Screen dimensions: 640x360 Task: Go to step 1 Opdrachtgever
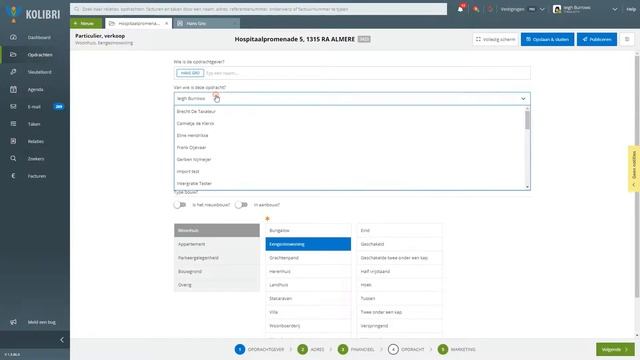click(x=259, y=349)
